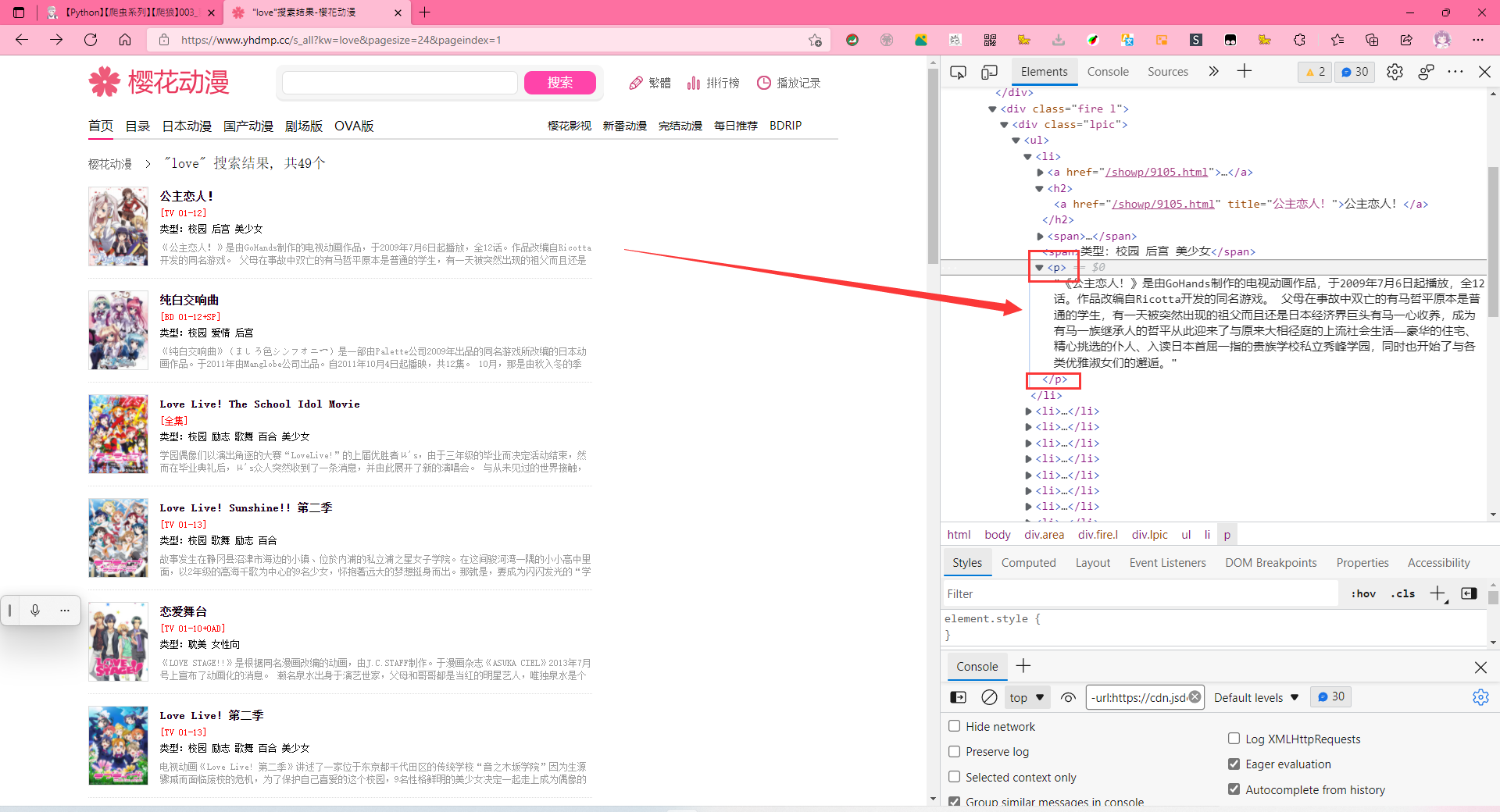This screenshot has width=1500, height=812.
Task: Open the Event Listeners tab
Action: (x=1167, y=562)
